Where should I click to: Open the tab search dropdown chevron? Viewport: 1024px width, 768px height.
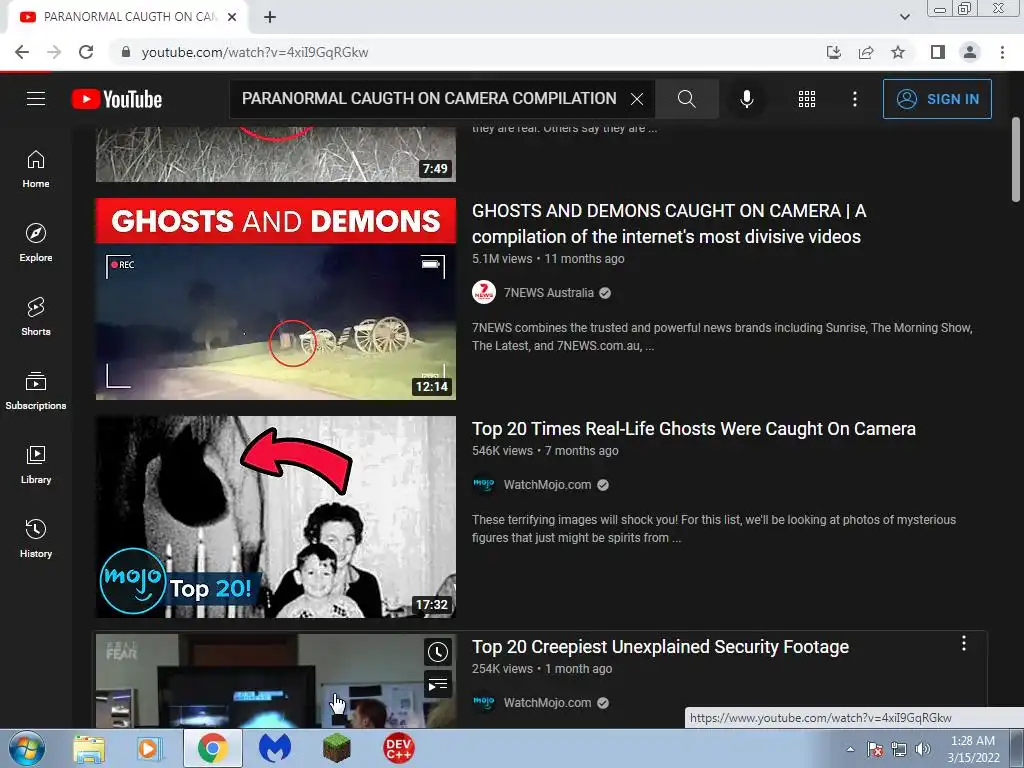click(x=904, y=17)
